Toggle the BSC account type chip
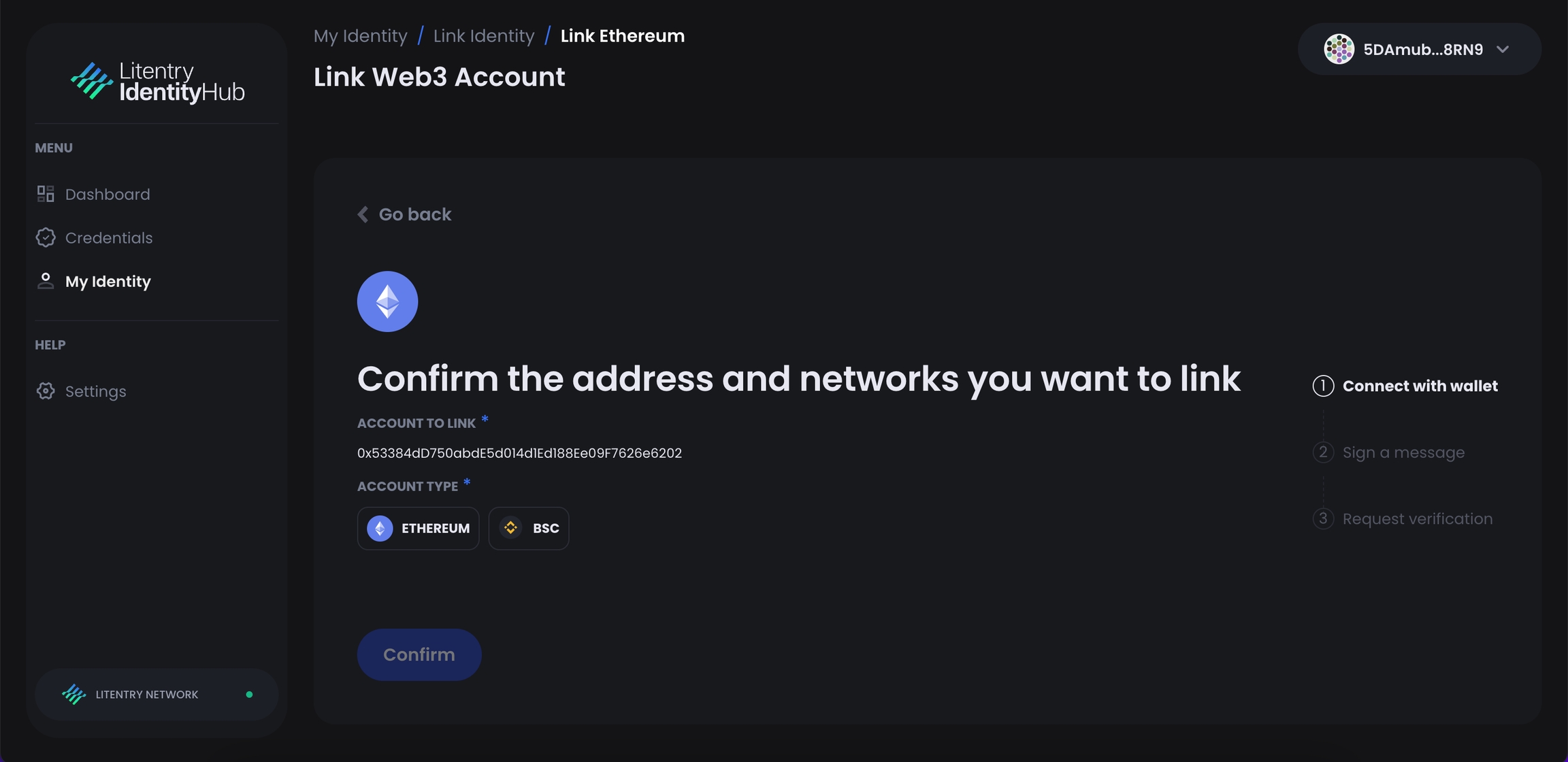 click(529, 528)
